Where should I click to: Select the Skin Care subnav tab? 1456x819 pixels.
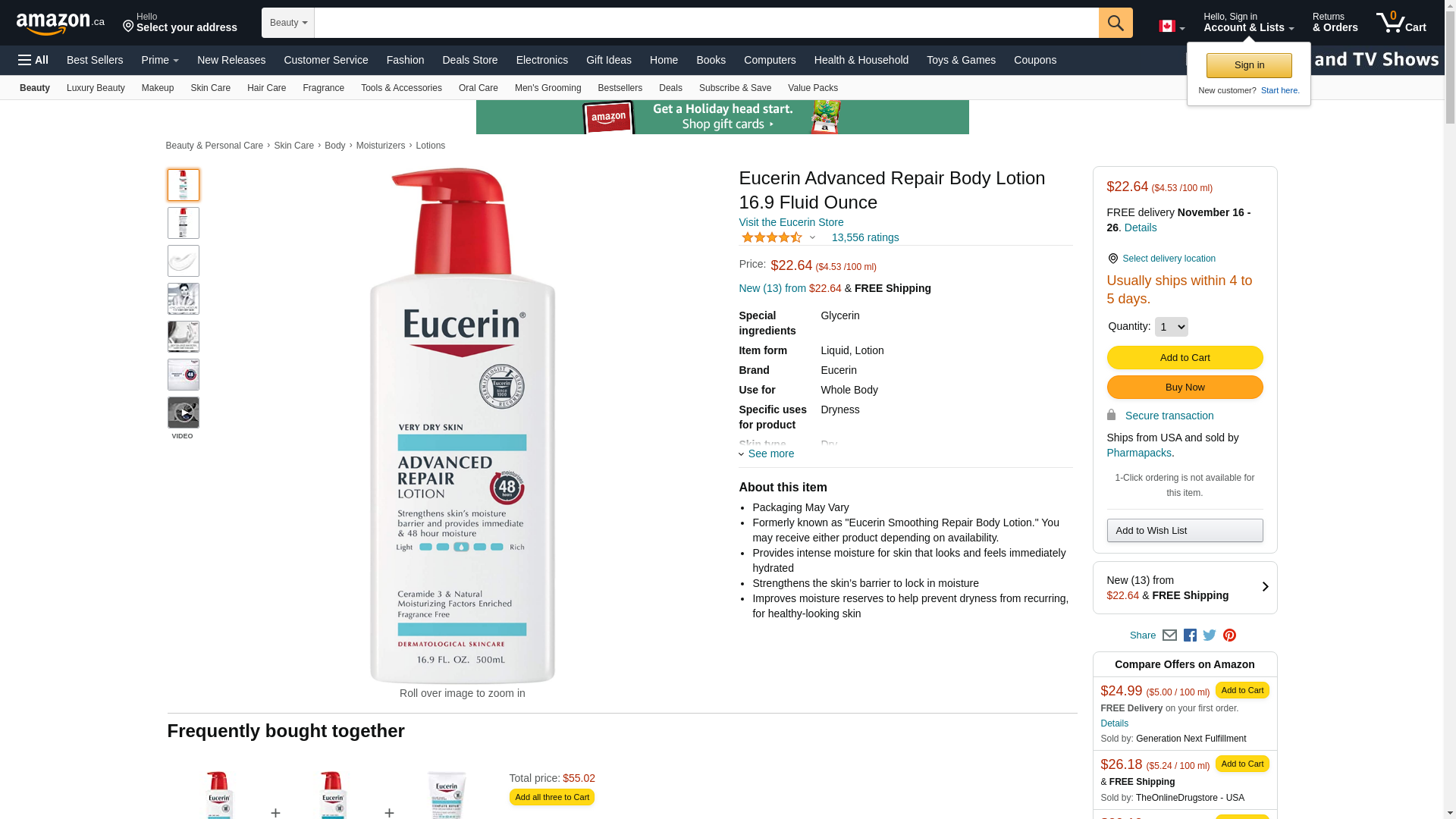(211, 88)
